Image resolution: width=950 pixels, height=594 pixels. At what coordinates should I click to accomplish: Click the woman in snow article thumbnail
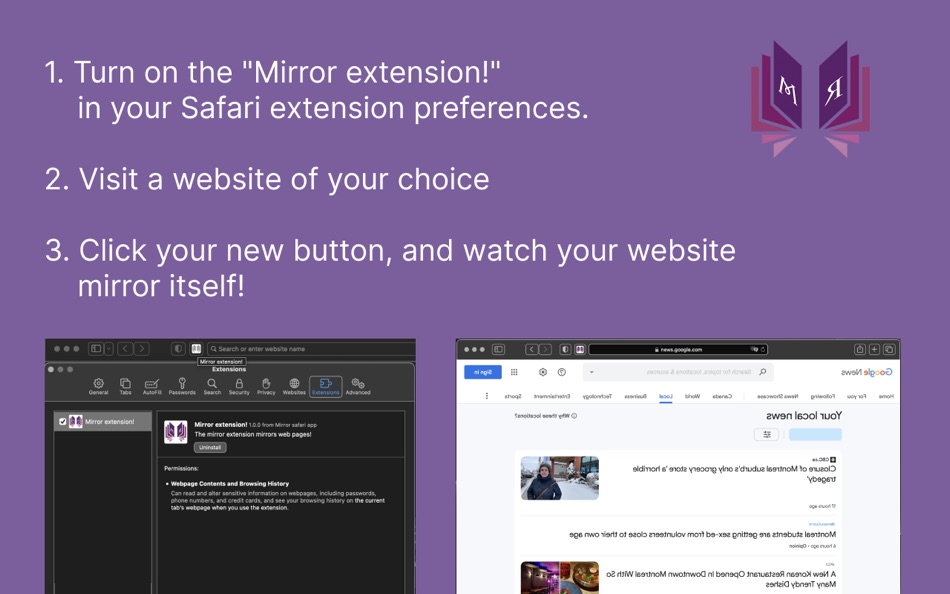559,478
